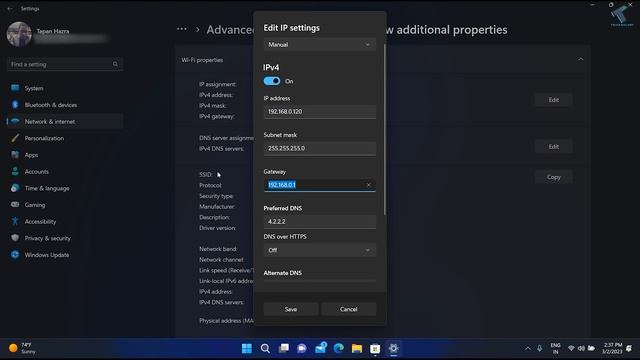Open the weather widget 74°F Sunny

(x=23, y=348)
